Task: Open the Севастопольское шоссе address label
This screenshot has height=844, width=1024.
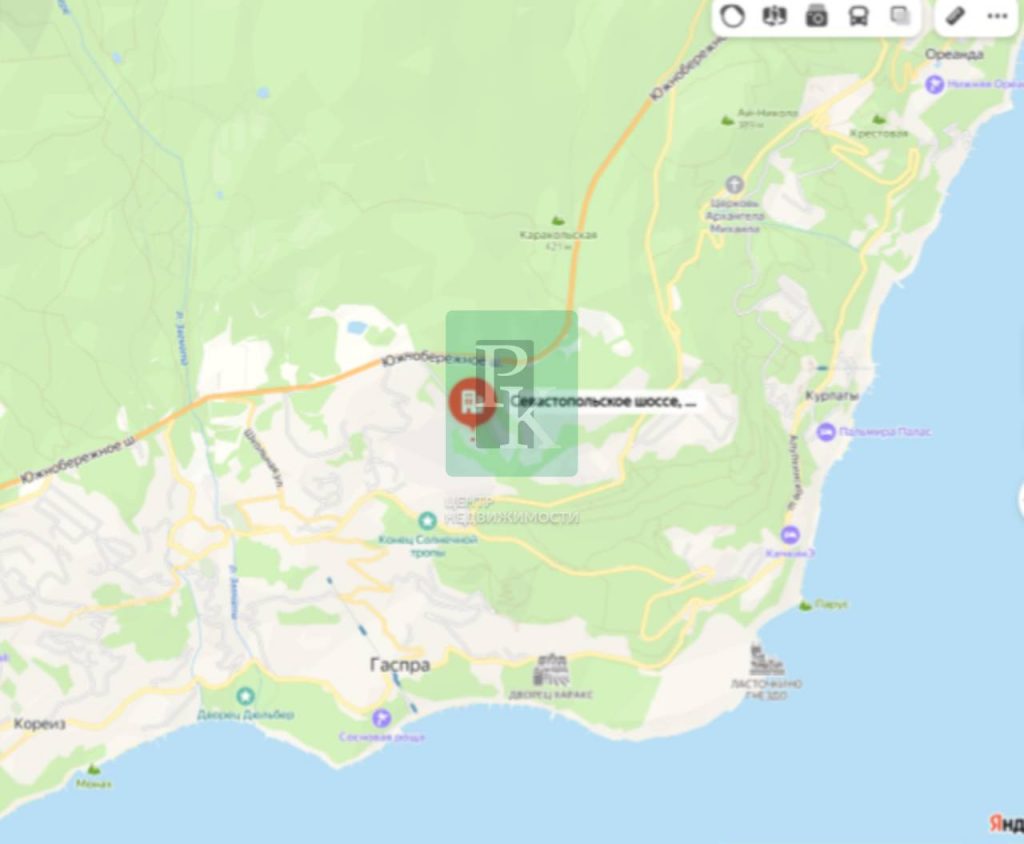Action: [604, 401]
